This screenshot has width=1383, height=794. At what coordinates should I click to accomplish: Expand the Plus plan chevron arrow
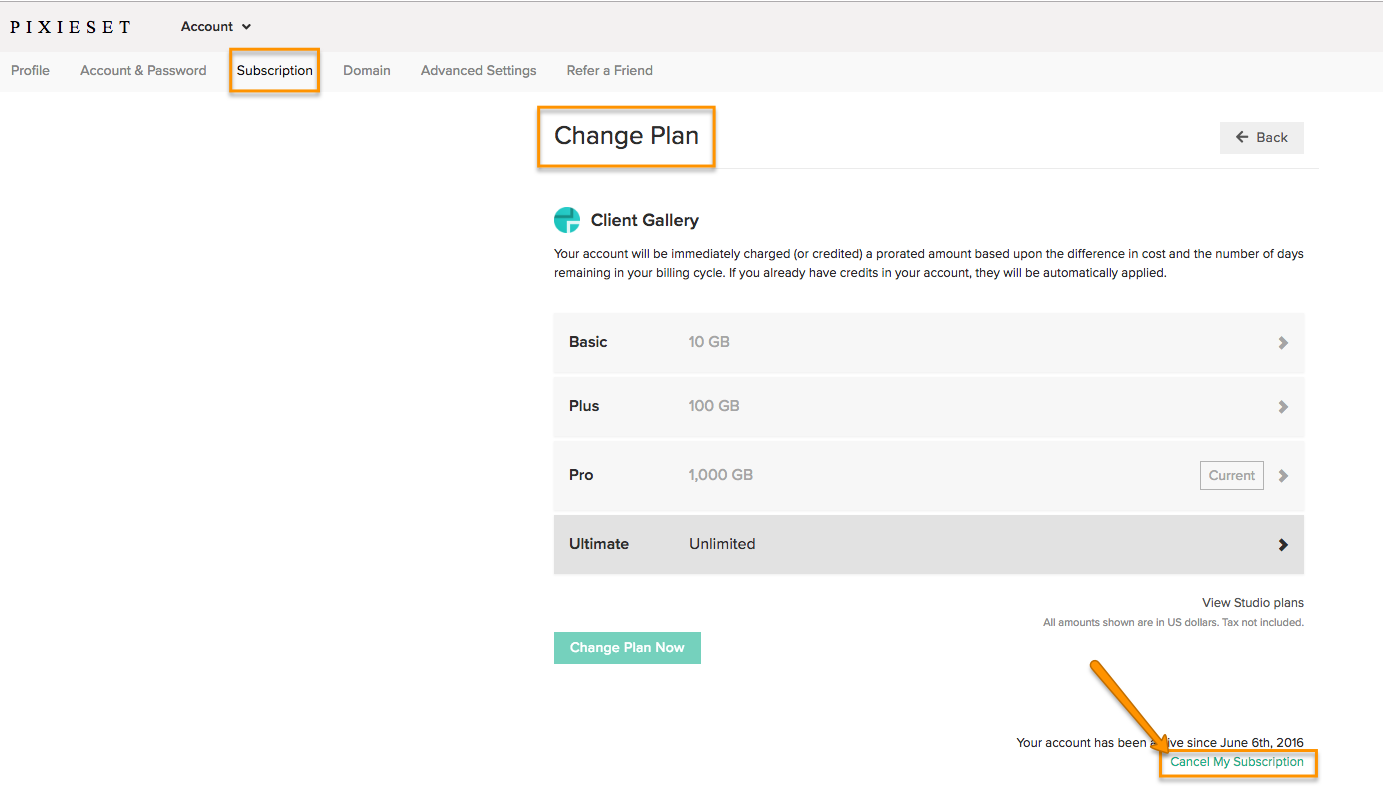tap(1283, 407)
